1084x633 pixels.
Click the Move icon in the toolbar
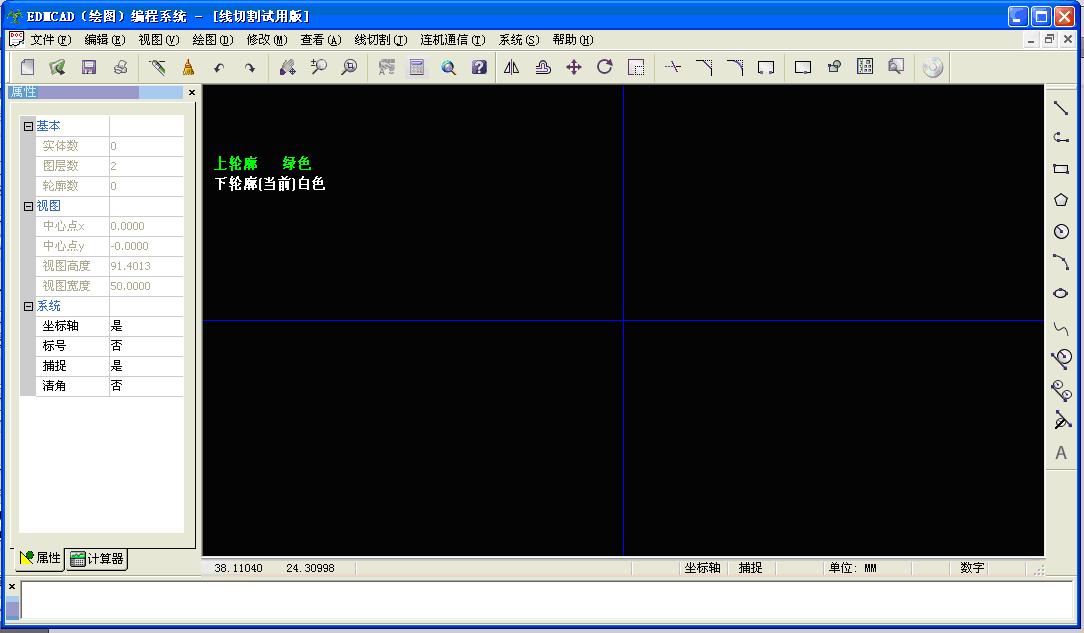click(x=573, y=66)
